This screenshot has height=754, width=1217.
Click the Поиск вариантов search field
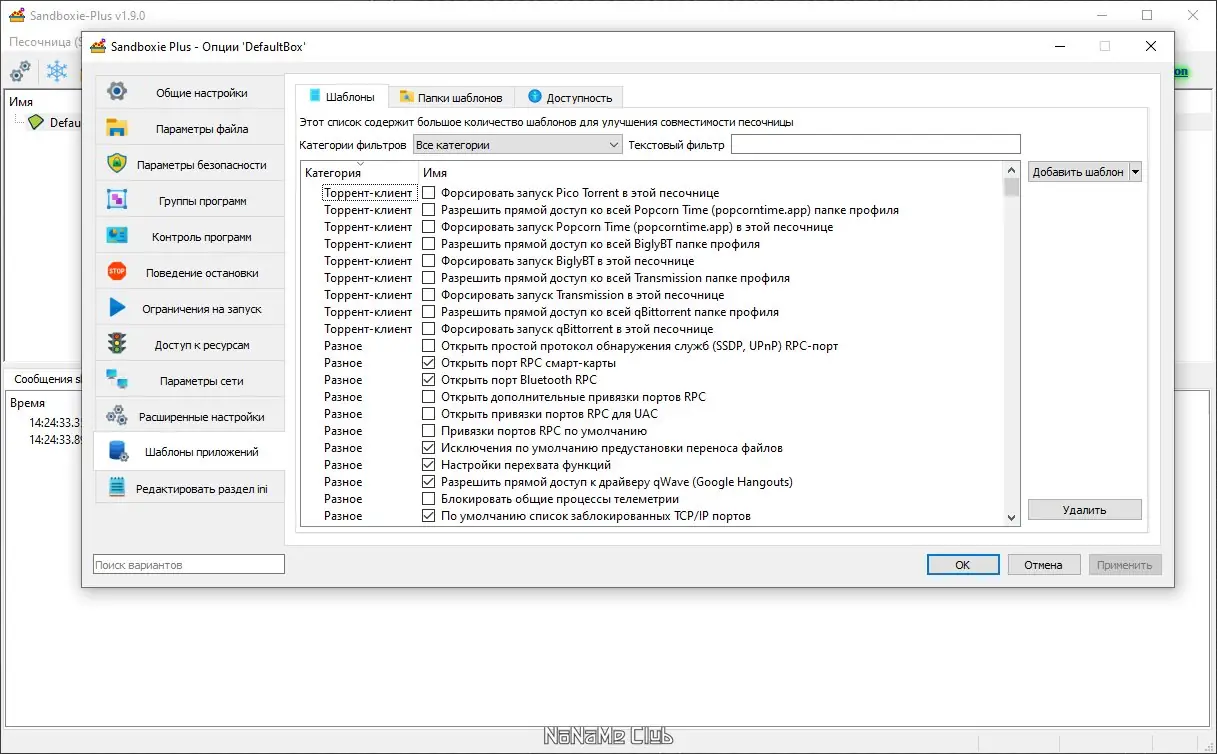(188, 565)
